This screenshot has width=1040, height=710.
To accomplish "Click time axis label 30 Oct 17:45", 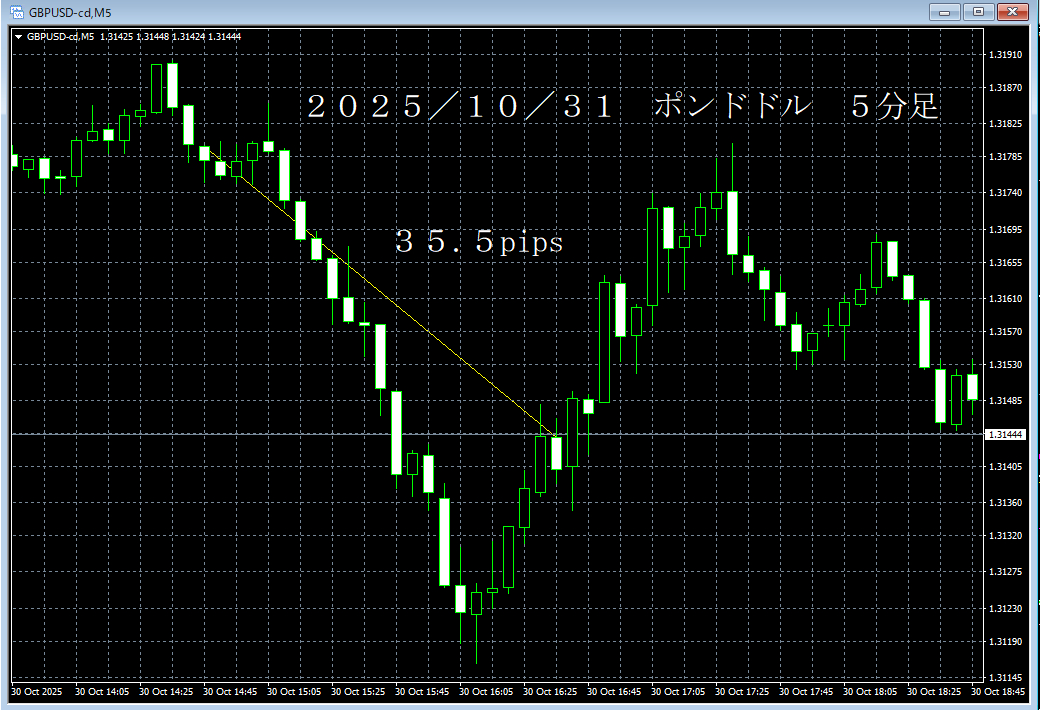I will [x=806, y=692].
